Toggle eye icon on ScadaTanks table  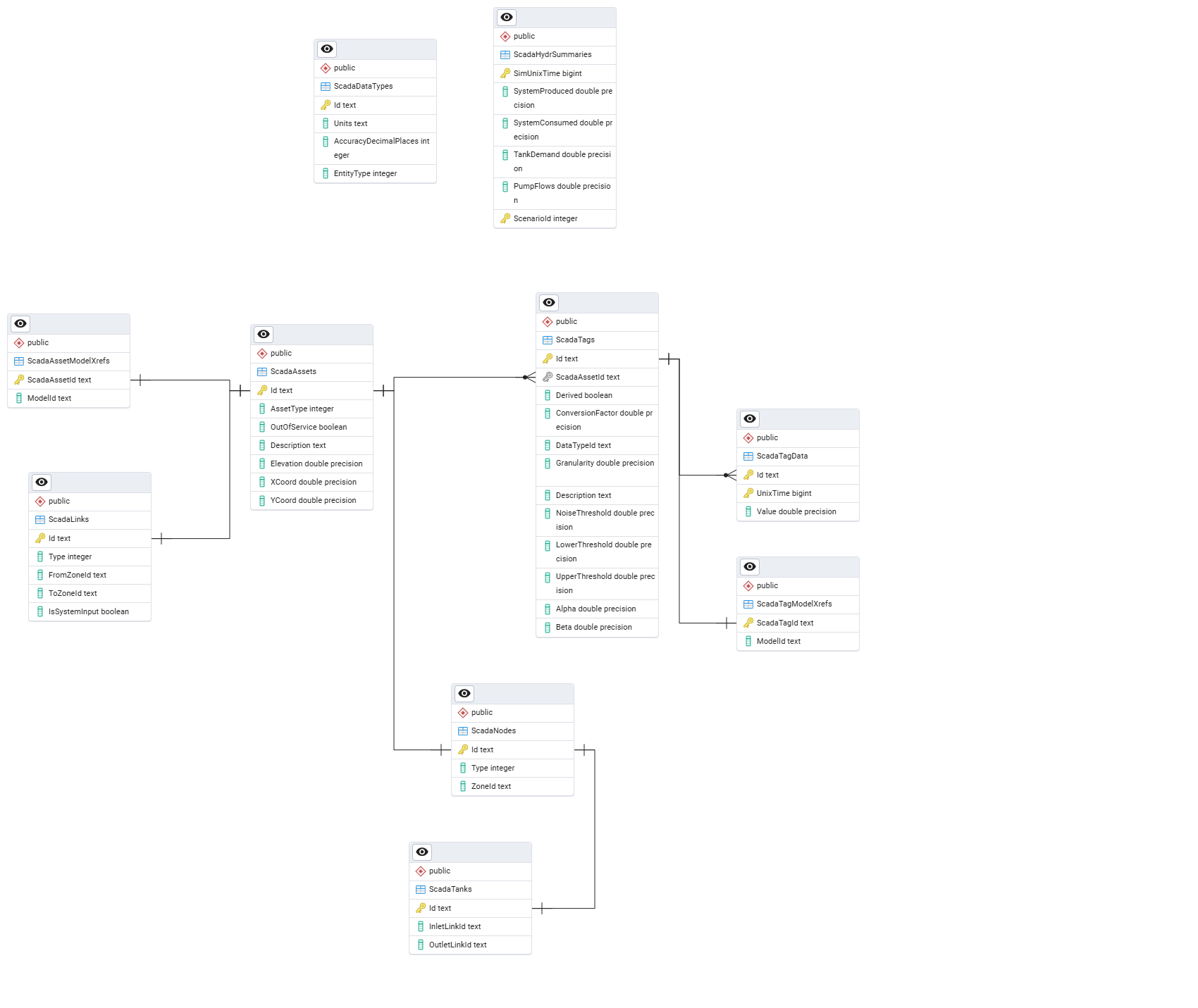pyautogui.click(x=422, y=852)
